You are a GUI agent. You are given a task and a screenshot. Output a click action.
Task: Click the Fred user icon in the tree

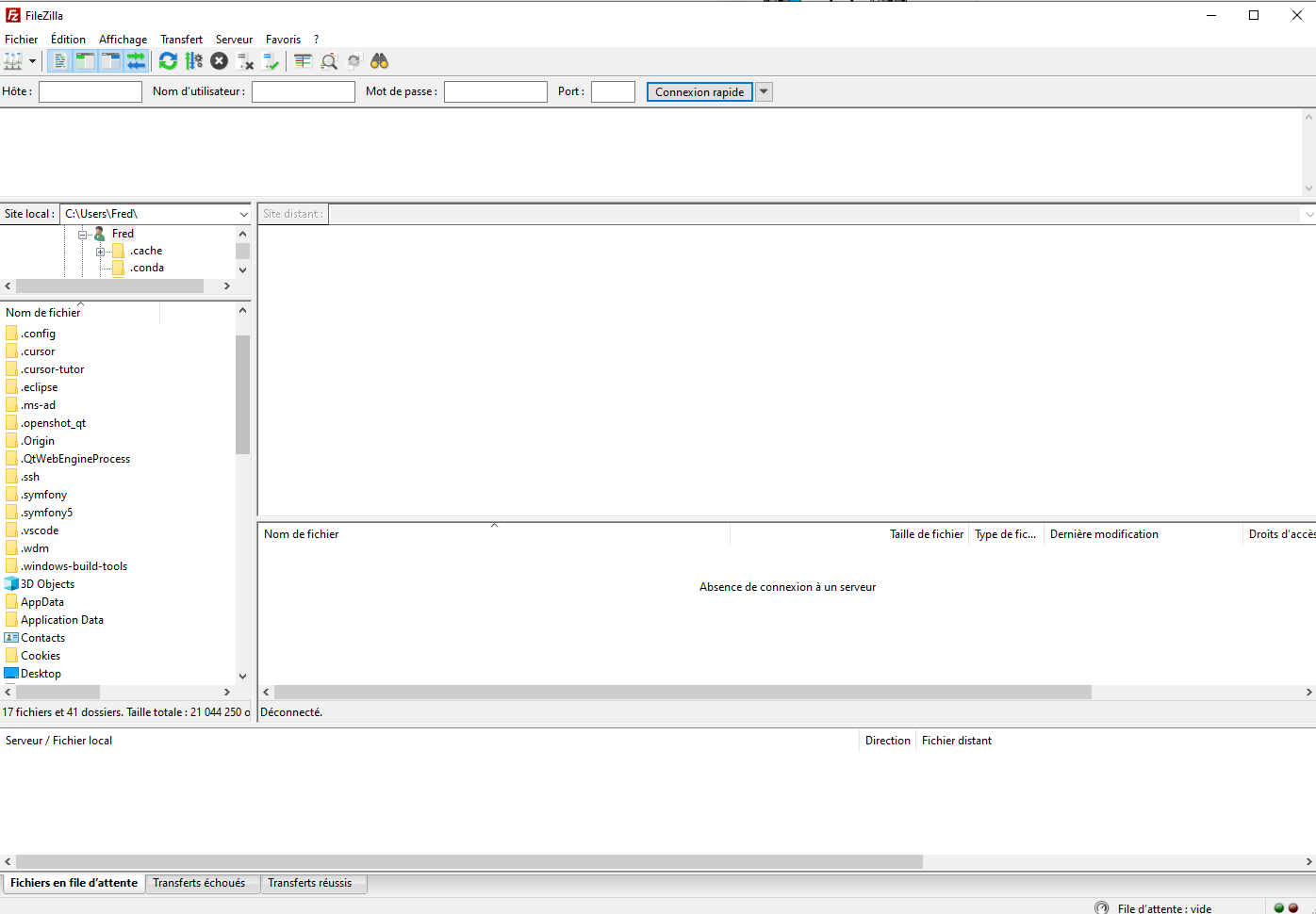99,234
